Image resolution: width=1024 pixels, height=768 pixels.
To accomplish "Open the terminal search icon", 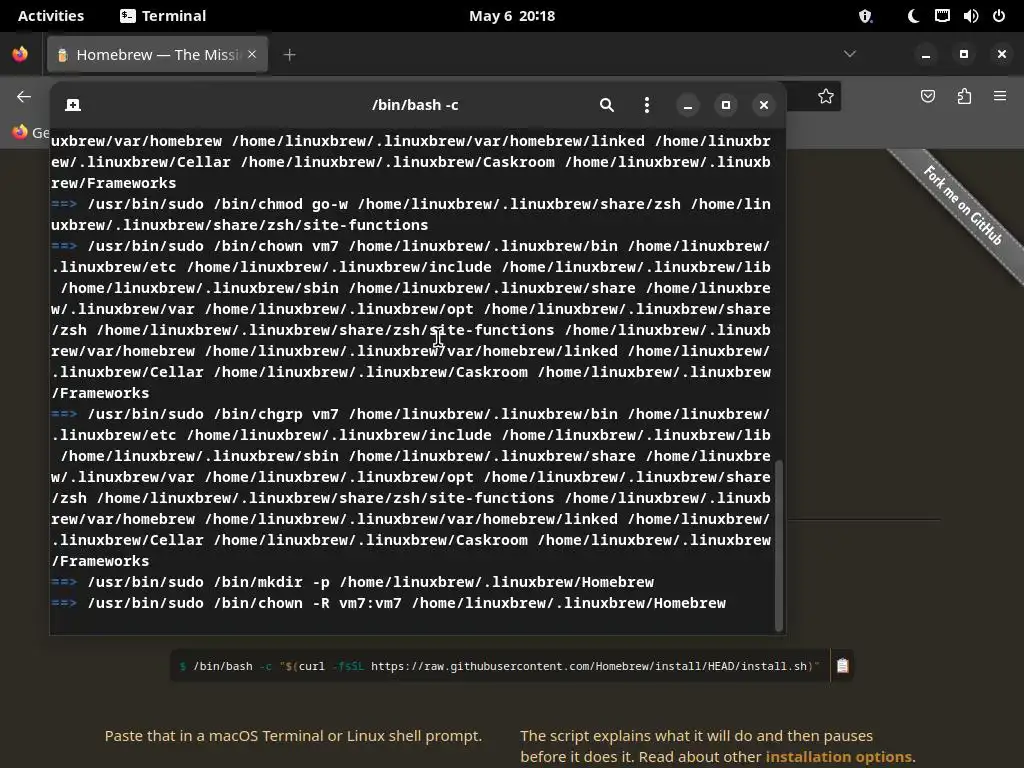I will point(607,105).
